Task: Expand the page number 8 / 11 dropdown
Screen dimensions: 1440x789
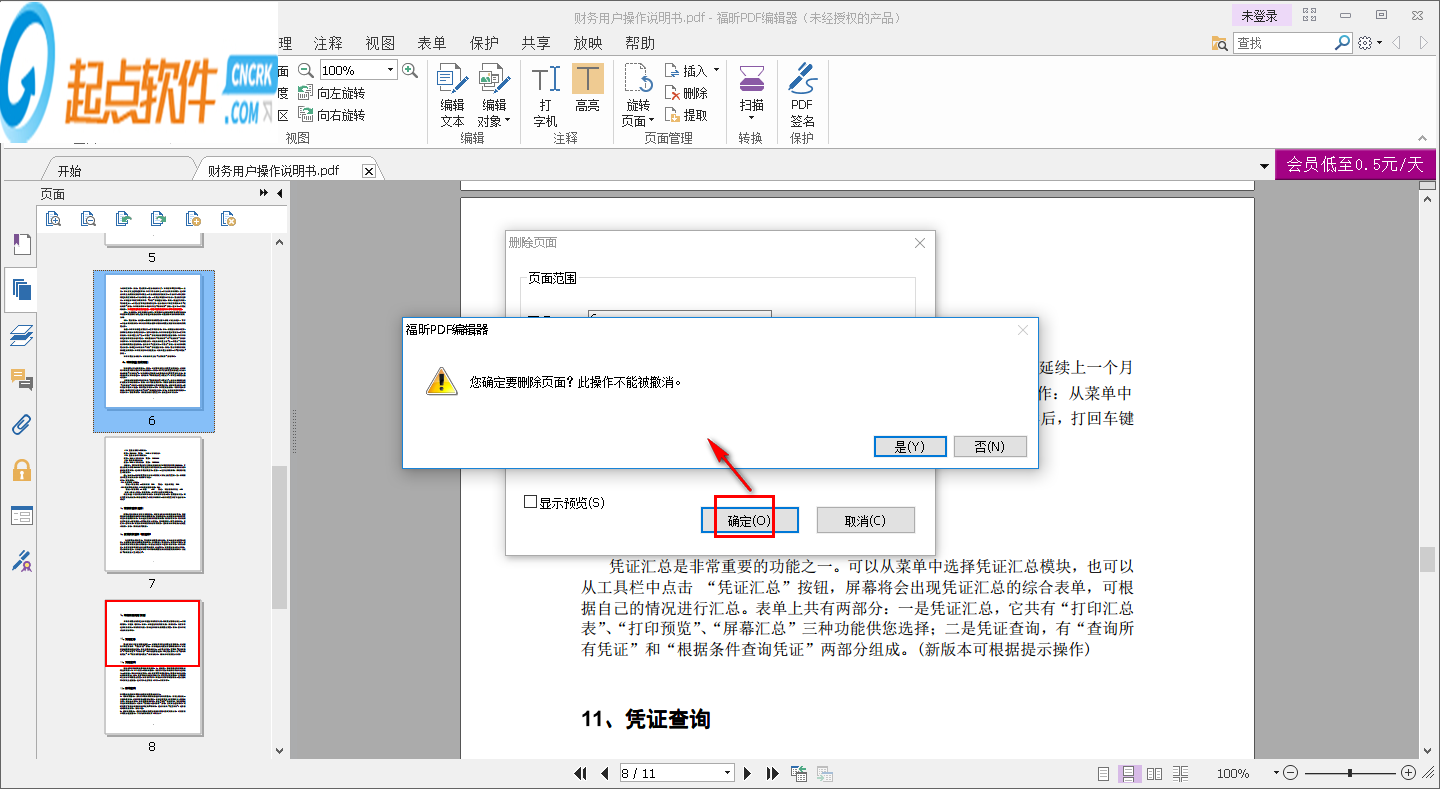Action: (x=727, y=773)
